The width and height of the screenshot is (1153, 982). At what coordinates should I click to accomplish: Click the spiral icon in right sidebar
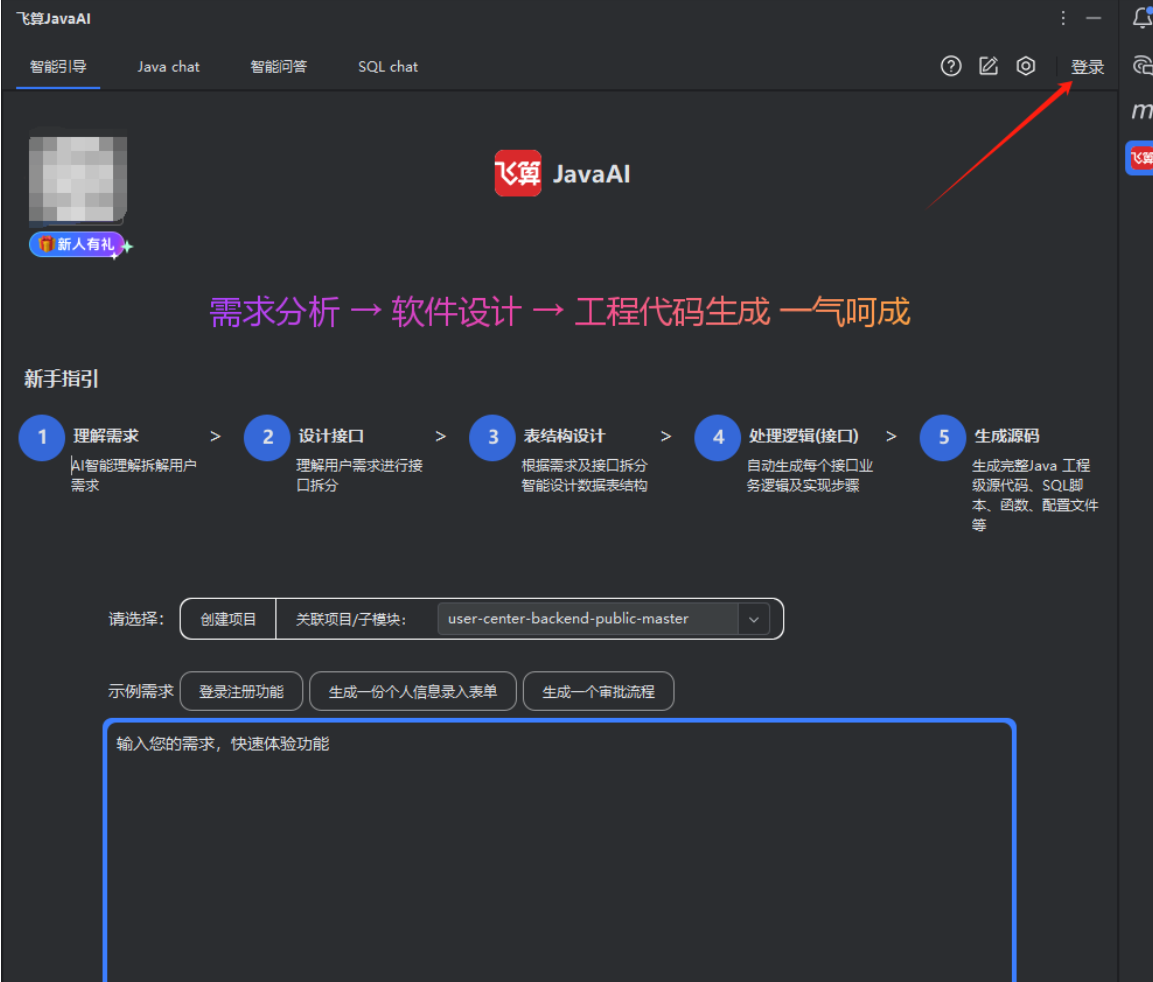(x=1142, y=66)
